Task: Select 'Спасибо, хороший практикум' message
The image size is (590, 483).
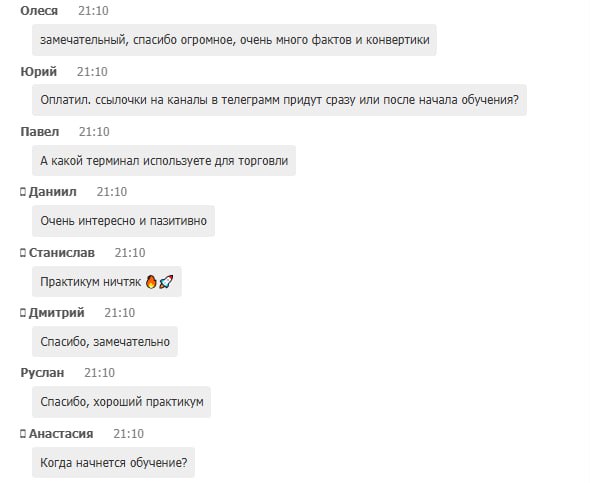Action: pyautogui.click(x=122, y=402)
